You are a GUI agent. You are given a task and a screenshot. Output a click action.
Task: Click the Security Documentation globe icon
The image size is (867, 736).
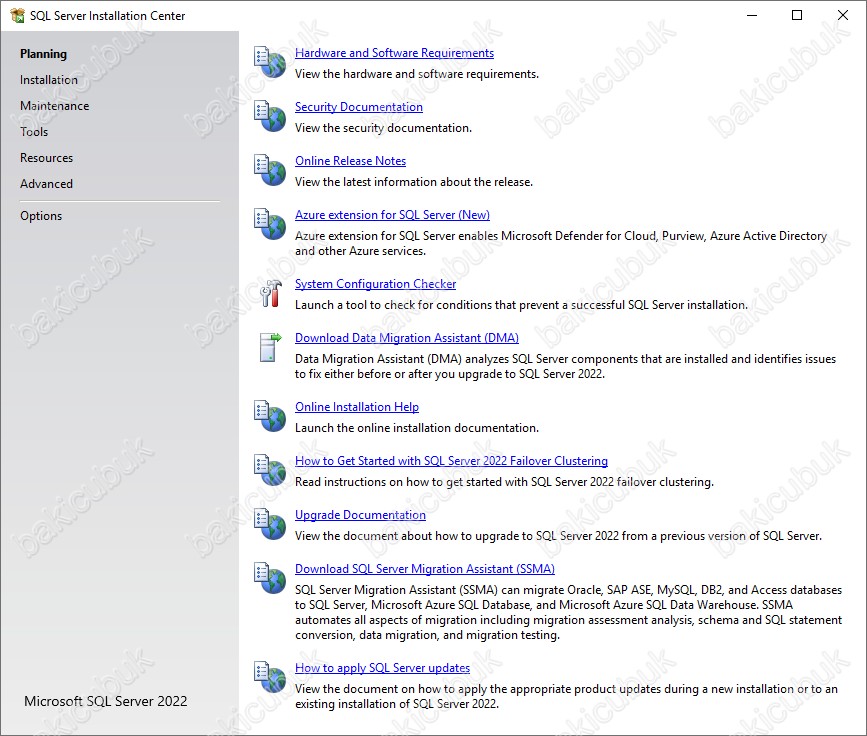pyautogui.click(x=270, y=116)
